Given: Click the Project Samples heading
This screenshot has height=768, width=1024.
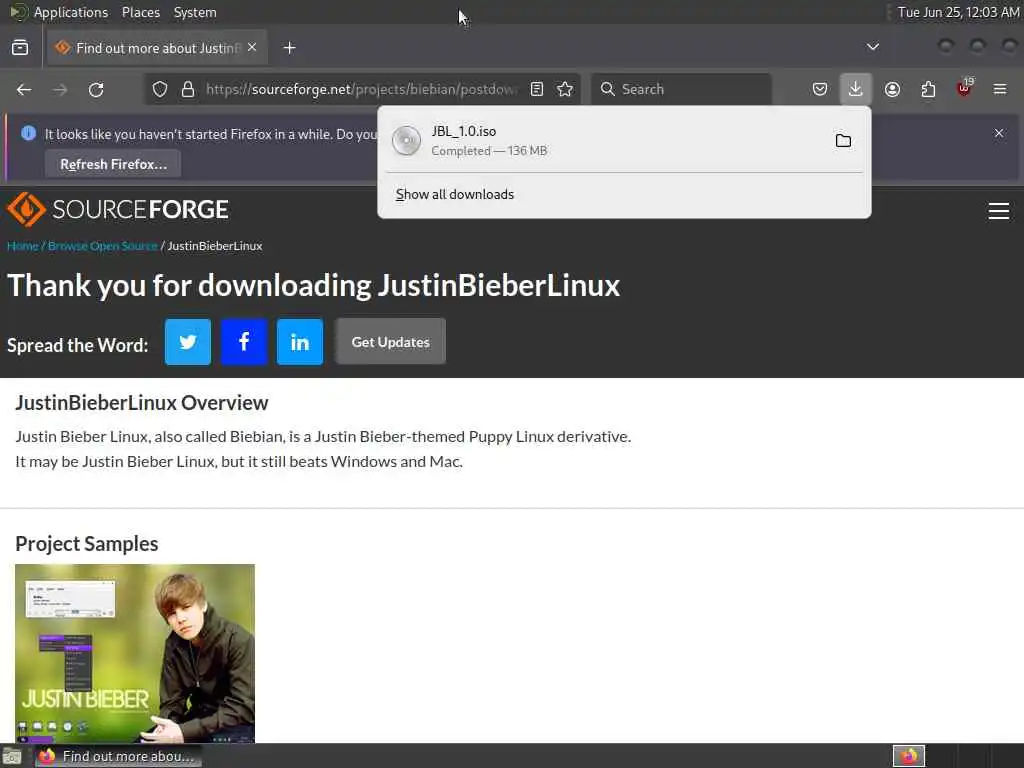Looking at the screenshot, I should 87,544.
